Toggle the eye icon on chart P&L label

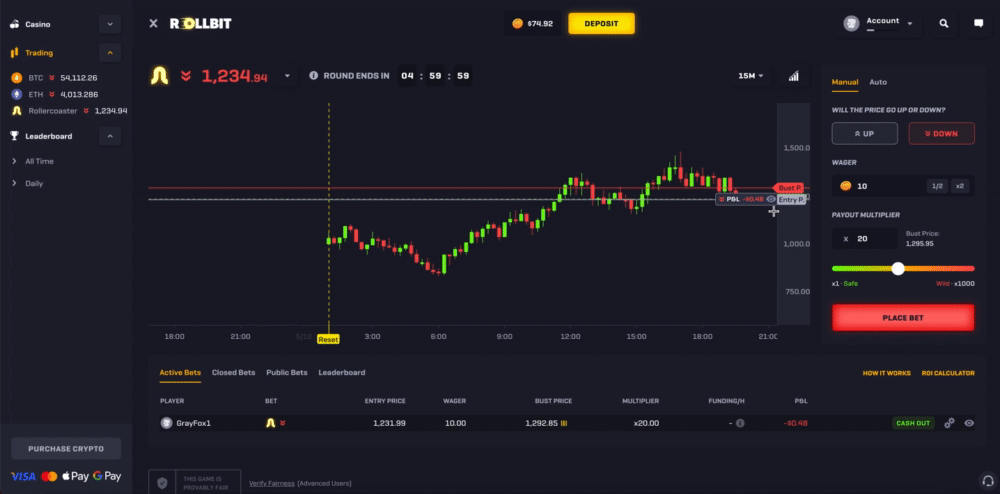[771, 199]
